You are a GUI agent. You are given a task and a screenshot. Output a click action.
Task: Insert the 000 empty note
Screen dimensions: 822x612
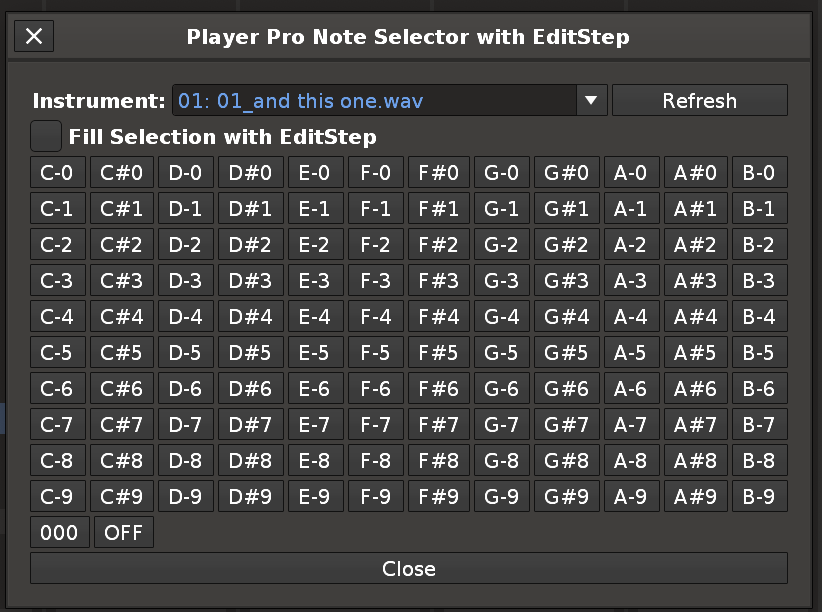[x=59, y=533]
